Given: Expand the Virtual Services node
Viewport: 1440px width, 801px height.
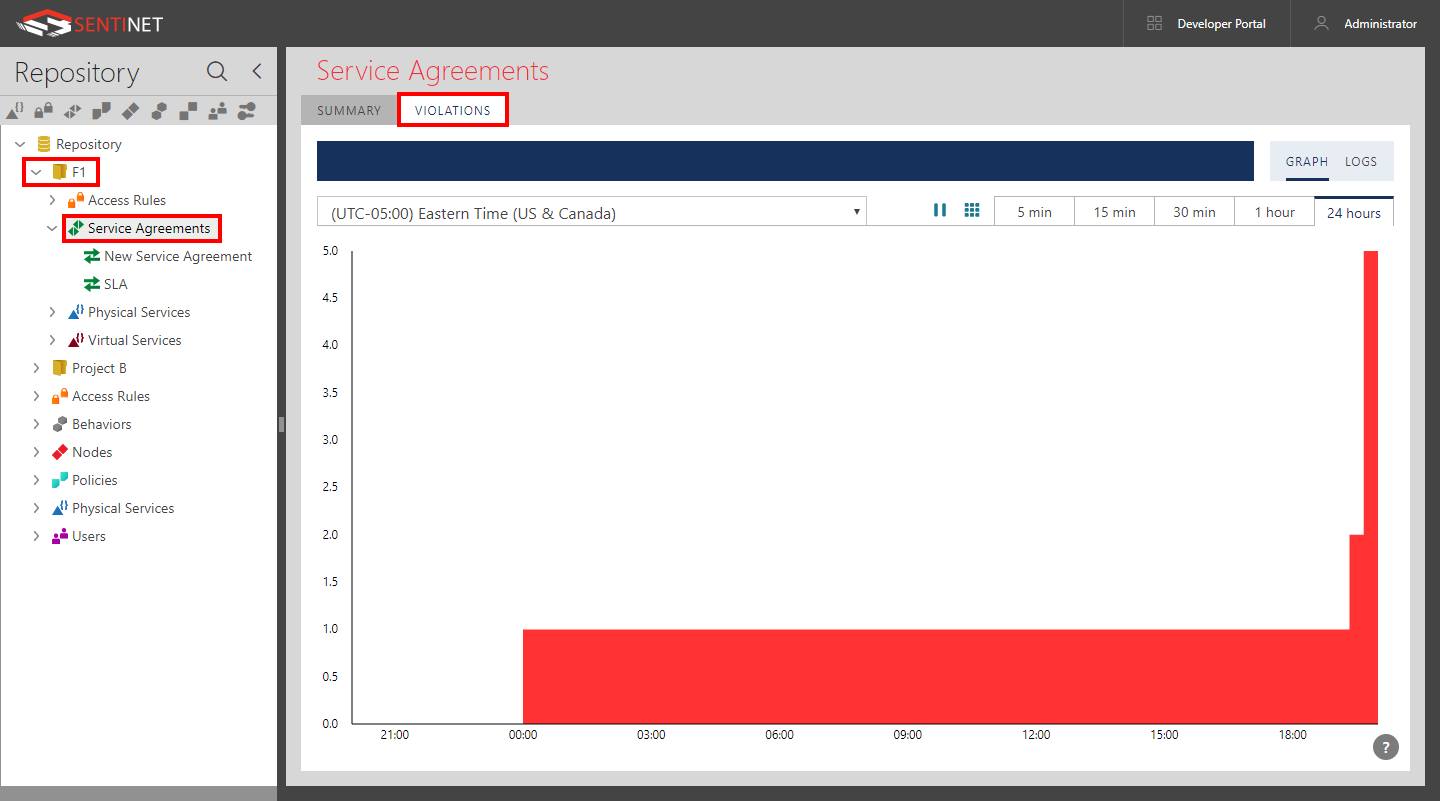Looking at the screenshot, I should [52, 340].
